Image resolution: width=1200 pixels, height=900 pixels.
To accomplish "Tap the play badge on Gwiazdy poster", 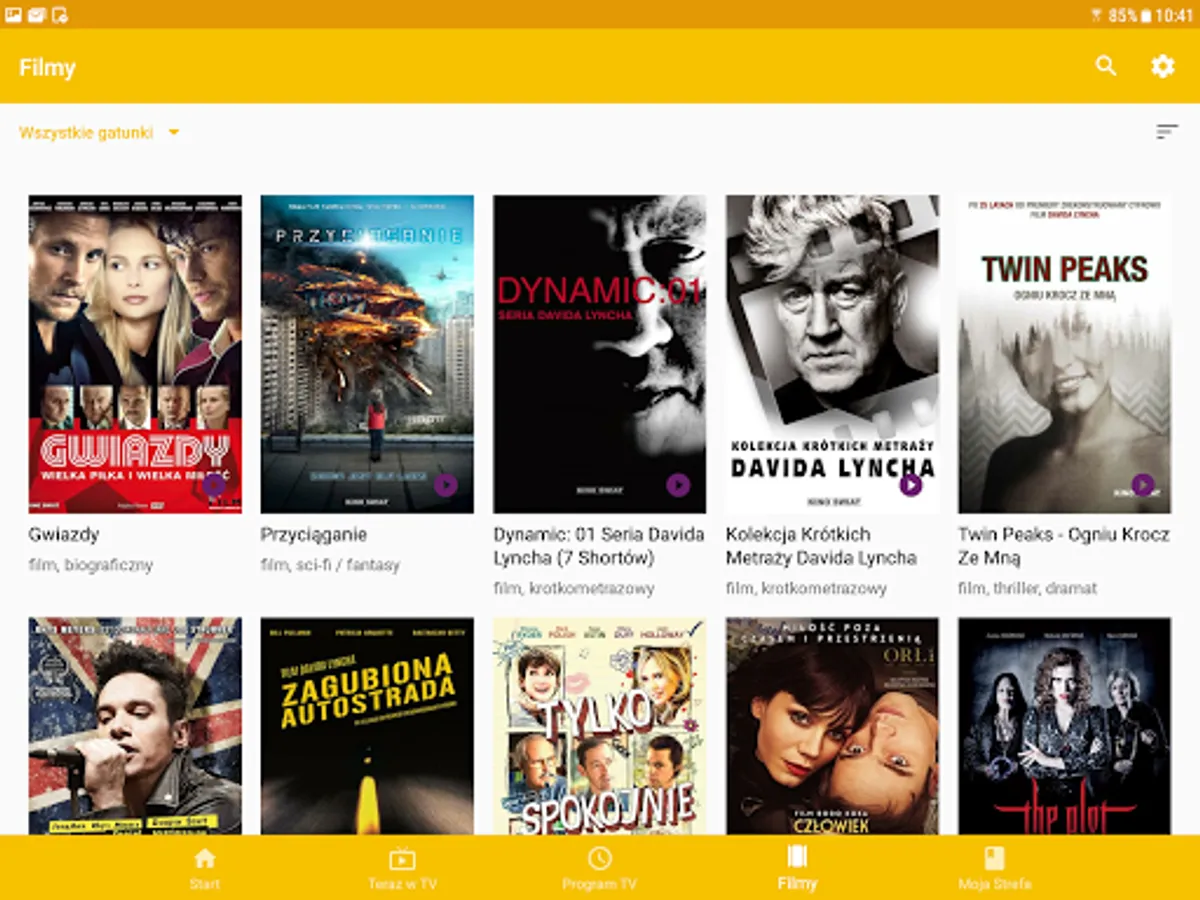I will pos(214,485).
